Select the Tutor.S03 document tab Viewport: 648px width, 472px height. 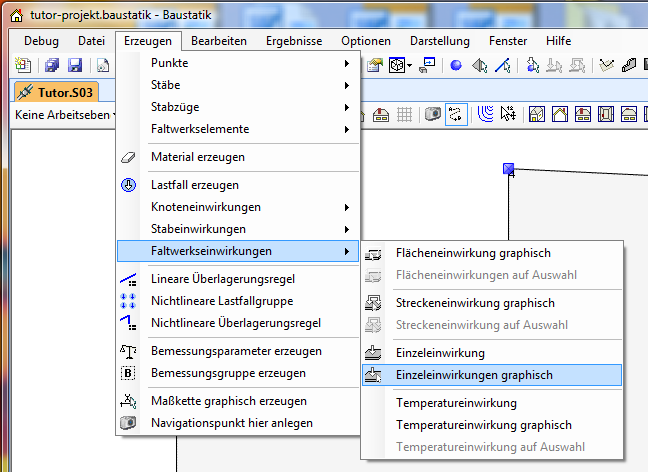pyautogui.click(x=57, y=92)
